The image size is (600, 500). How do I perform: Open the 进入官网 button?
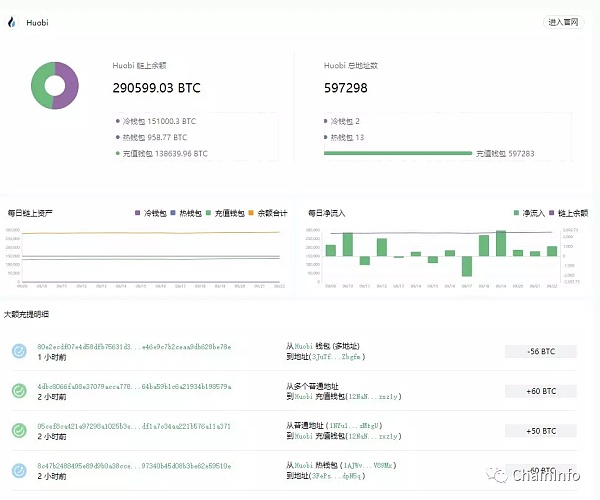pos(563,22)
